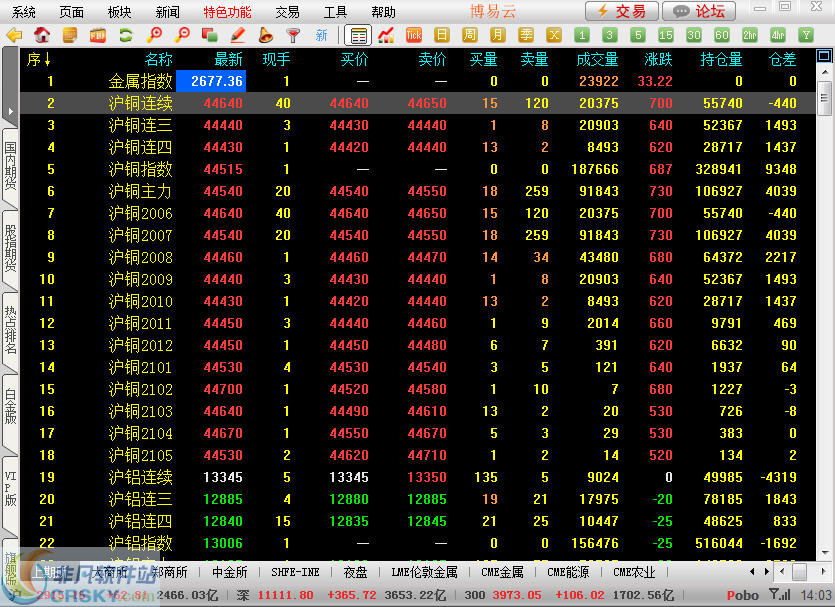
Task: Click the green refresh icon
Action: [125, 35]
